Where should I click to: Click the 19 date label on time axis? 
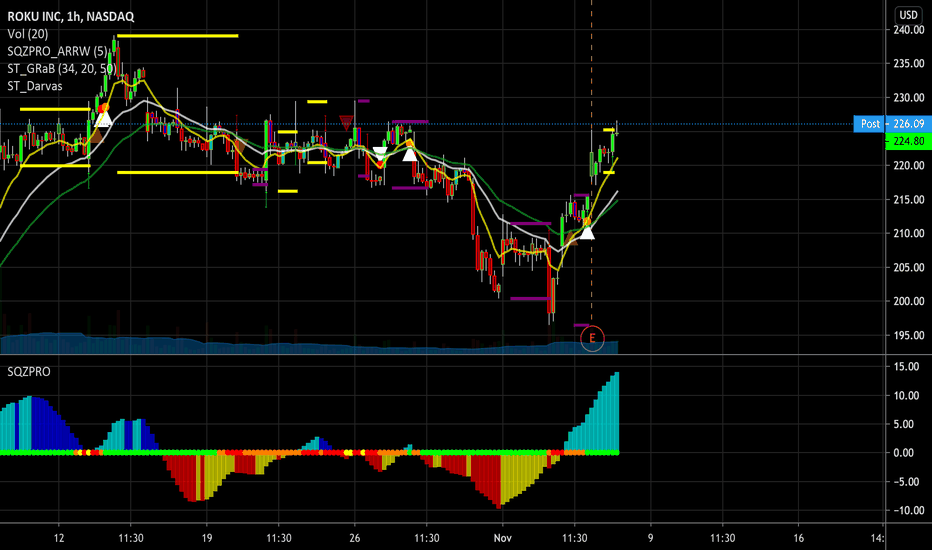point(207,538)
